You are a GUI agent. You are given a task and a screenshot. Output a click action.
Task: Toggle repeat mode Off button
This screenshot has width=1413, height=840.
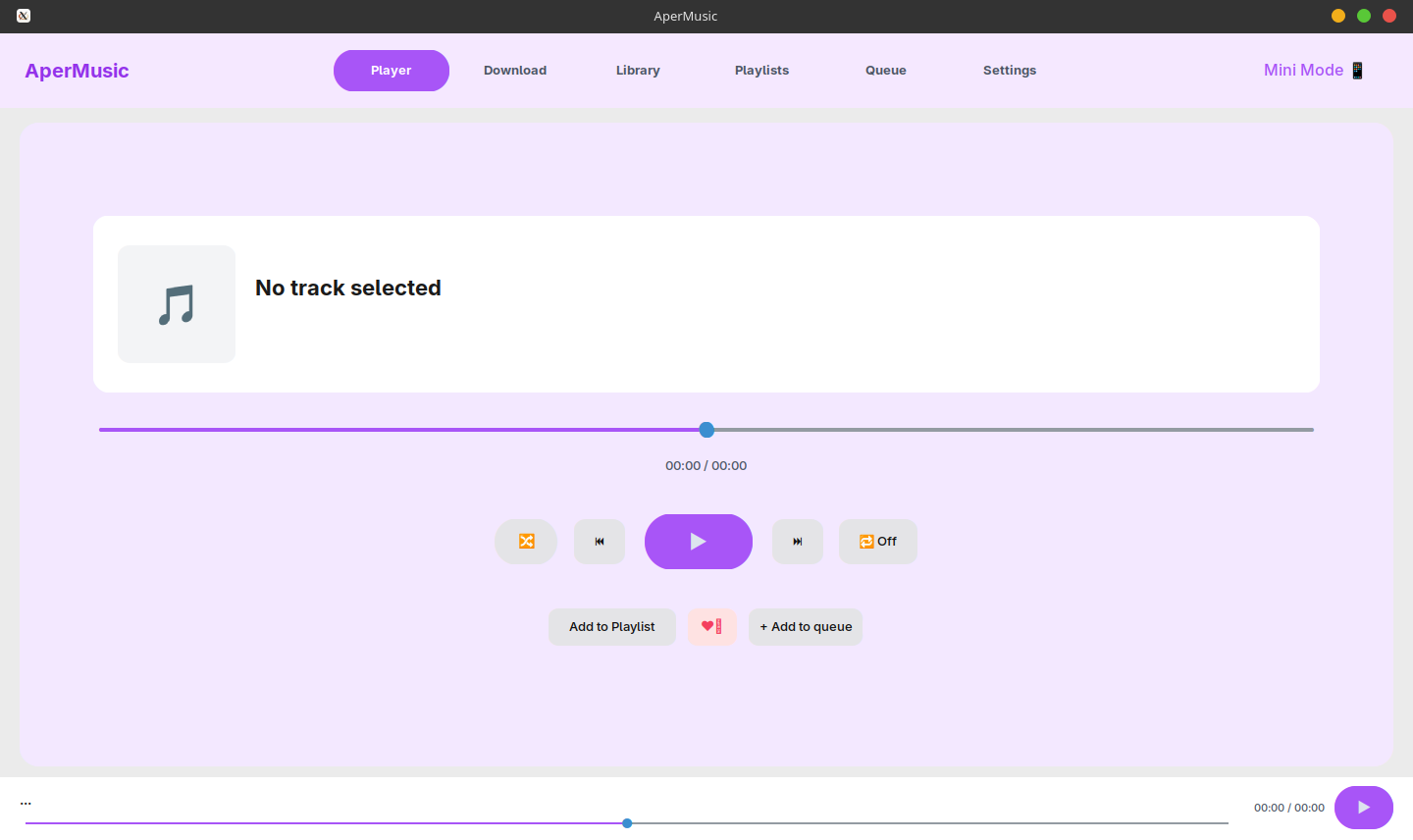coord(878,542)
